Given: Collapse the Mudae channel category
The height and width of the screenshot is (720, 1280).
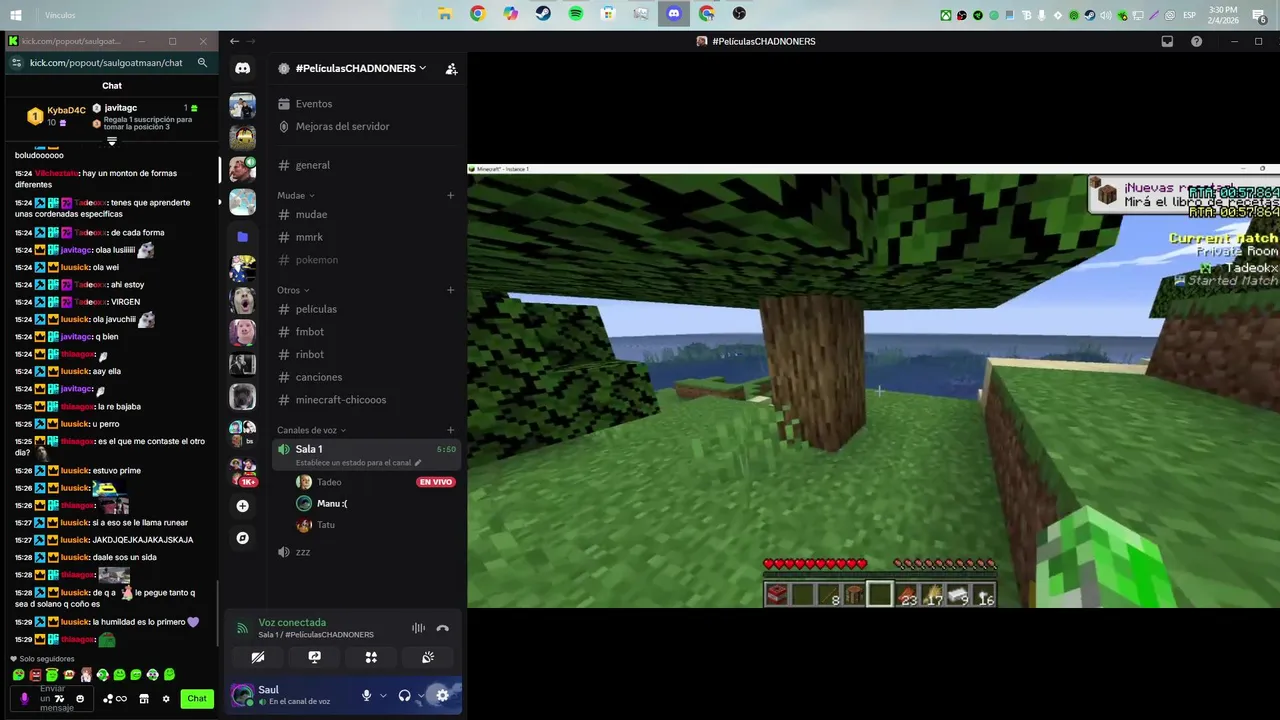Looking at the screenshot, I should pyautogui.click(x=296, y=196).
